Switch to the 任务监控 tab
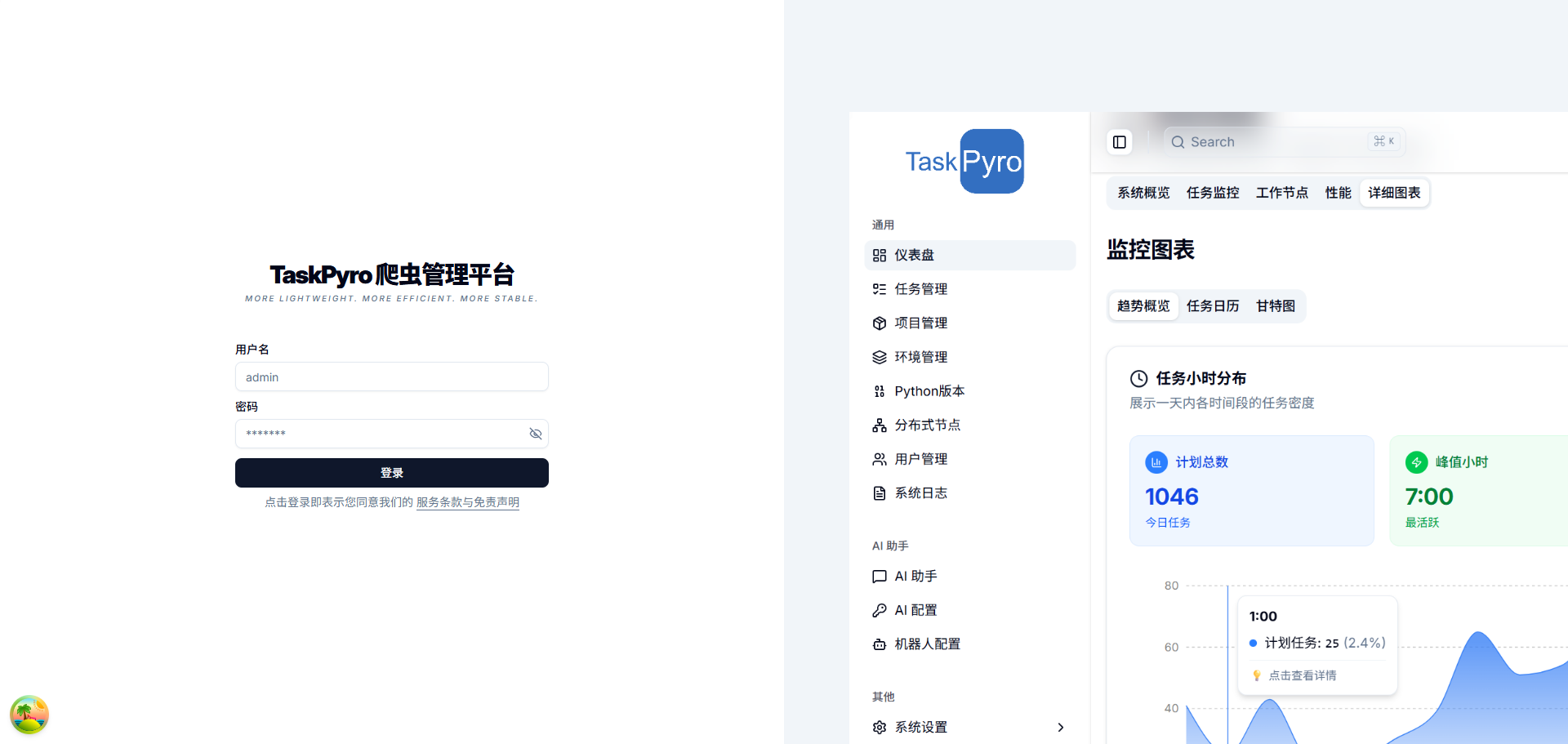The height and width of the screenshot is (744, 1568). [1213, 193]
